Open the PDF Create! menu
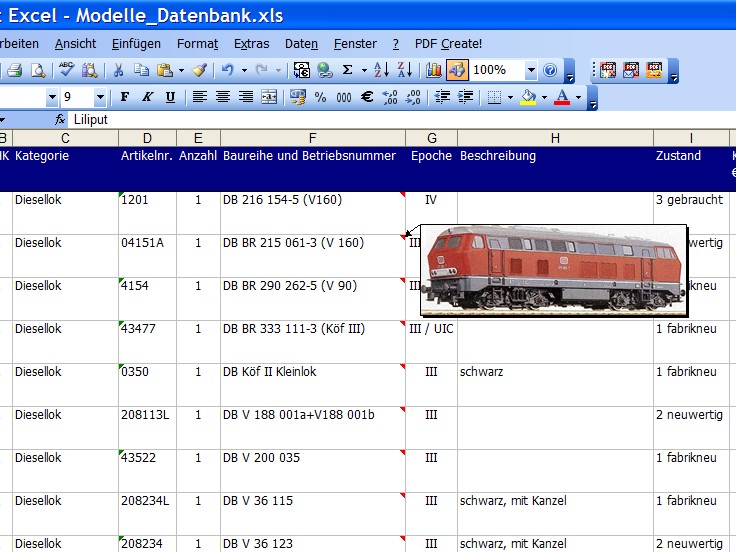The width and height of the screenshot is (736, 552). click(448, 44)
